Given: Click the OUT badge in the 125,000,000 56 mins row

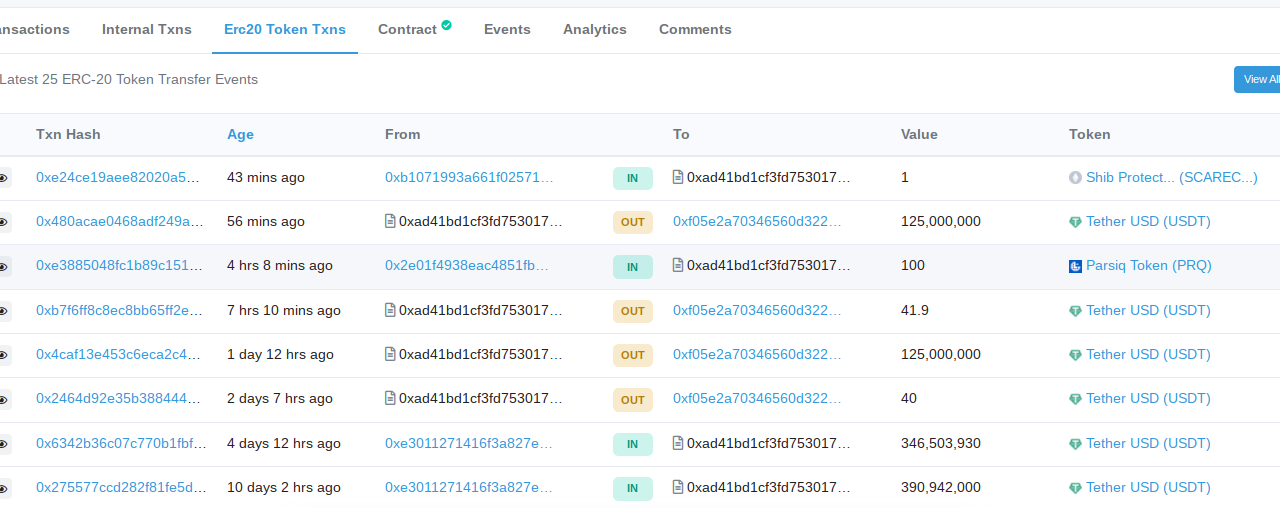Looking at the screenshot, I should pos(632,222).
